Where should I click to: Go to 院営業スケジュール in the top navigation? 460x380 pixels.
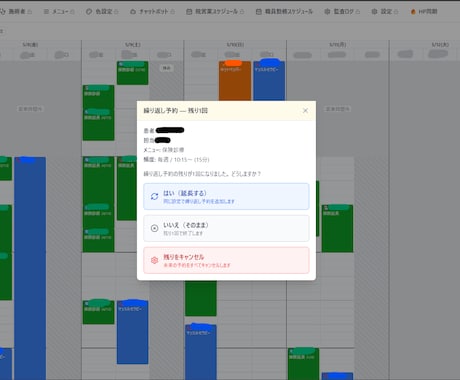(x=215, y=12)
